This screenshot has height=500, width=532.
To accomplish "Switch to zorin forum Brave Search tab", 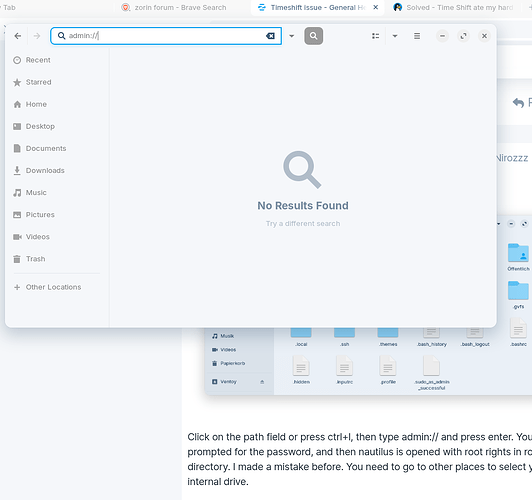I will (180, 7).
